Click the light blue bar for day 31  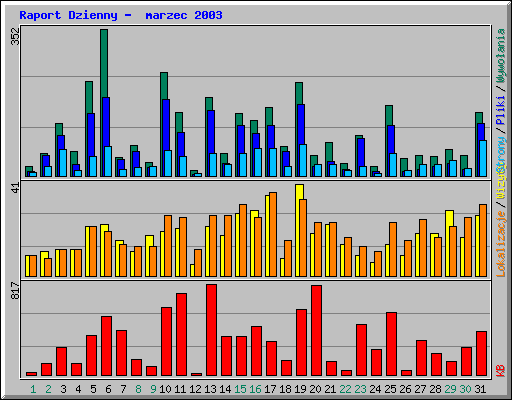pyautogui.click(x=483, y=158)
